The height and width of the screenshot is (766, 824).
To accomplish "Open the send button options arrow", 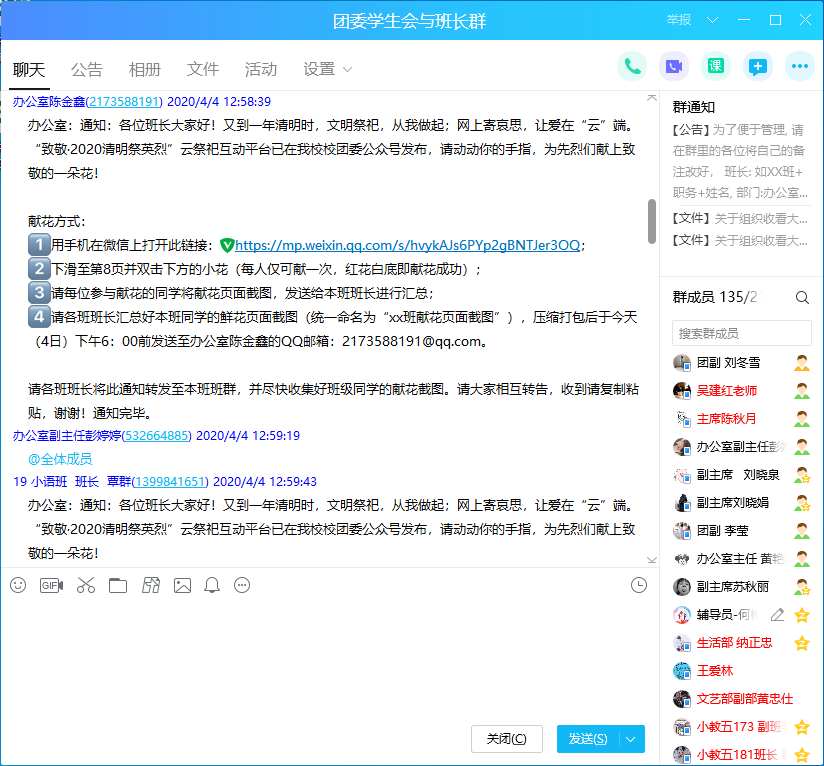I will [631, 739].
